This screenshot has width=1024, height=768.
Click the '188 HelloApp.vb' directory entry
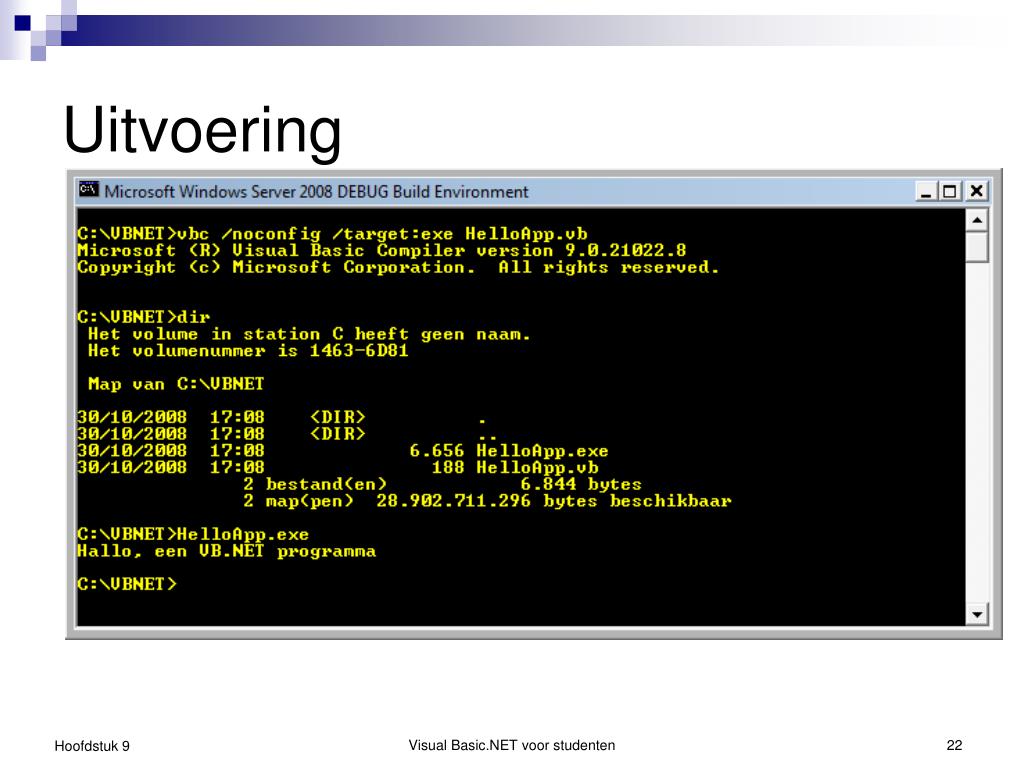click(x=338, y=468)
